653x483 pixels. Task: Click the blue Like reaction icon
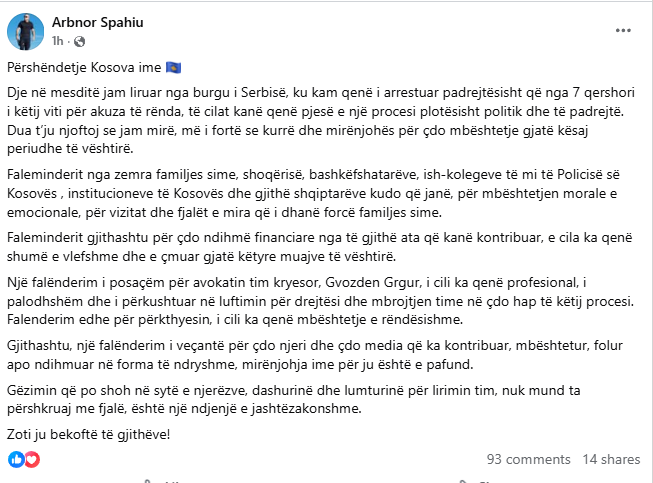click(15, 459)
